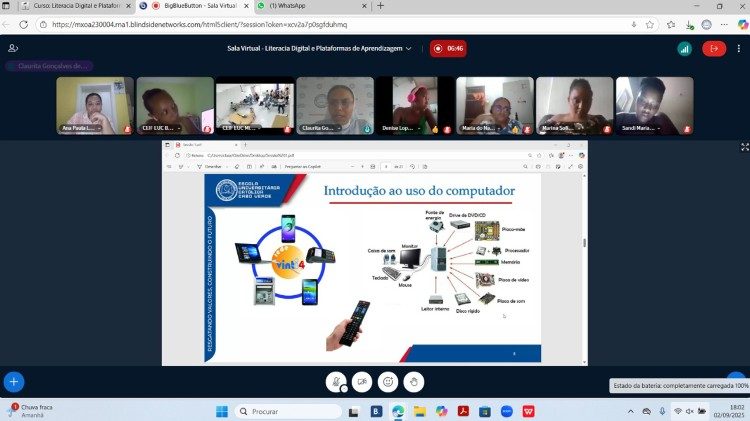Unmute the microphone
Viewport: 750px width, 421px height.
click(x=338, y=381)
